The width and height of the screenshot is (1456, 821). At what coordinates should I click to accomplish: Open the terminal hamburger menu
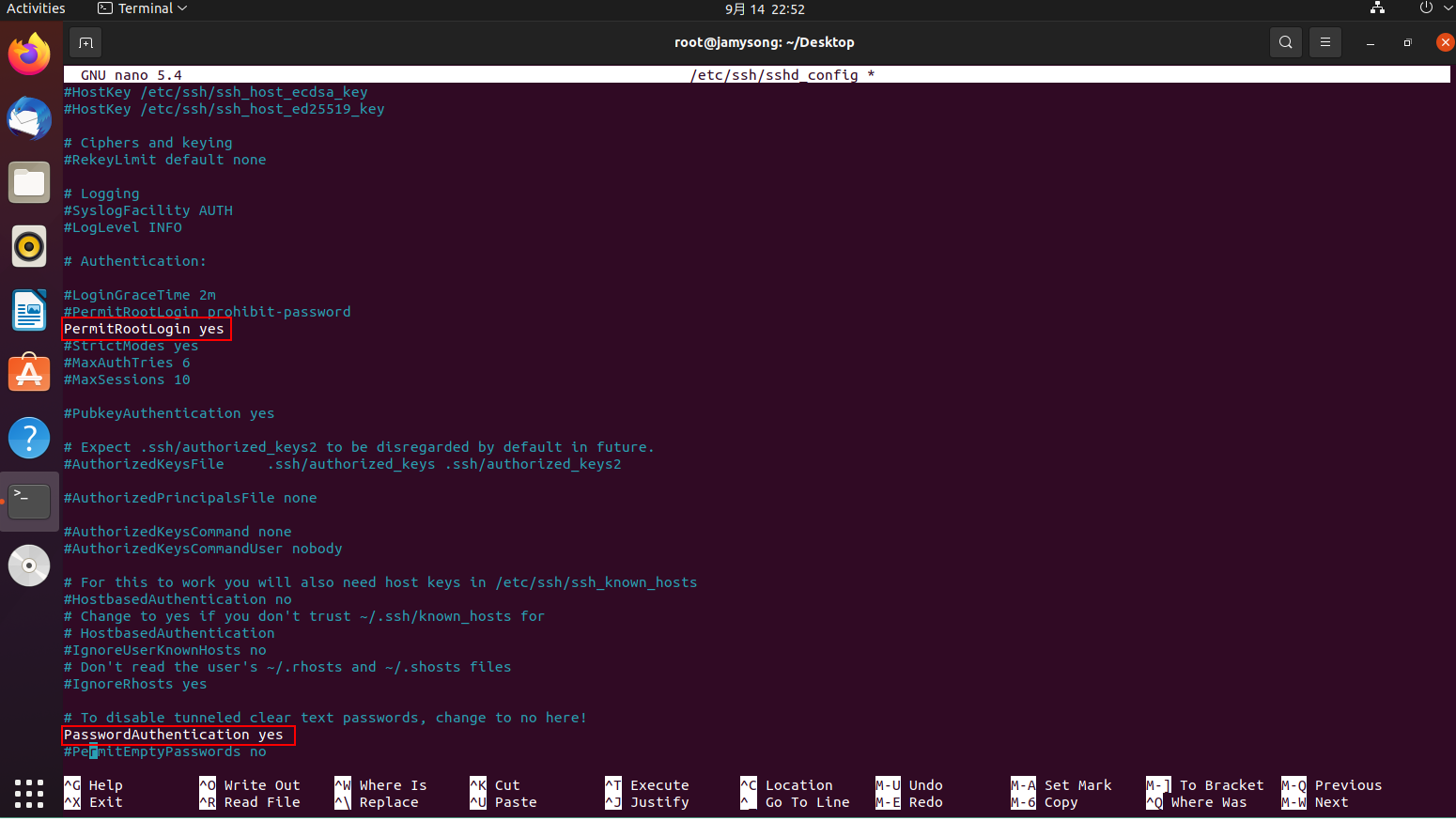(x=1325, y=42)
